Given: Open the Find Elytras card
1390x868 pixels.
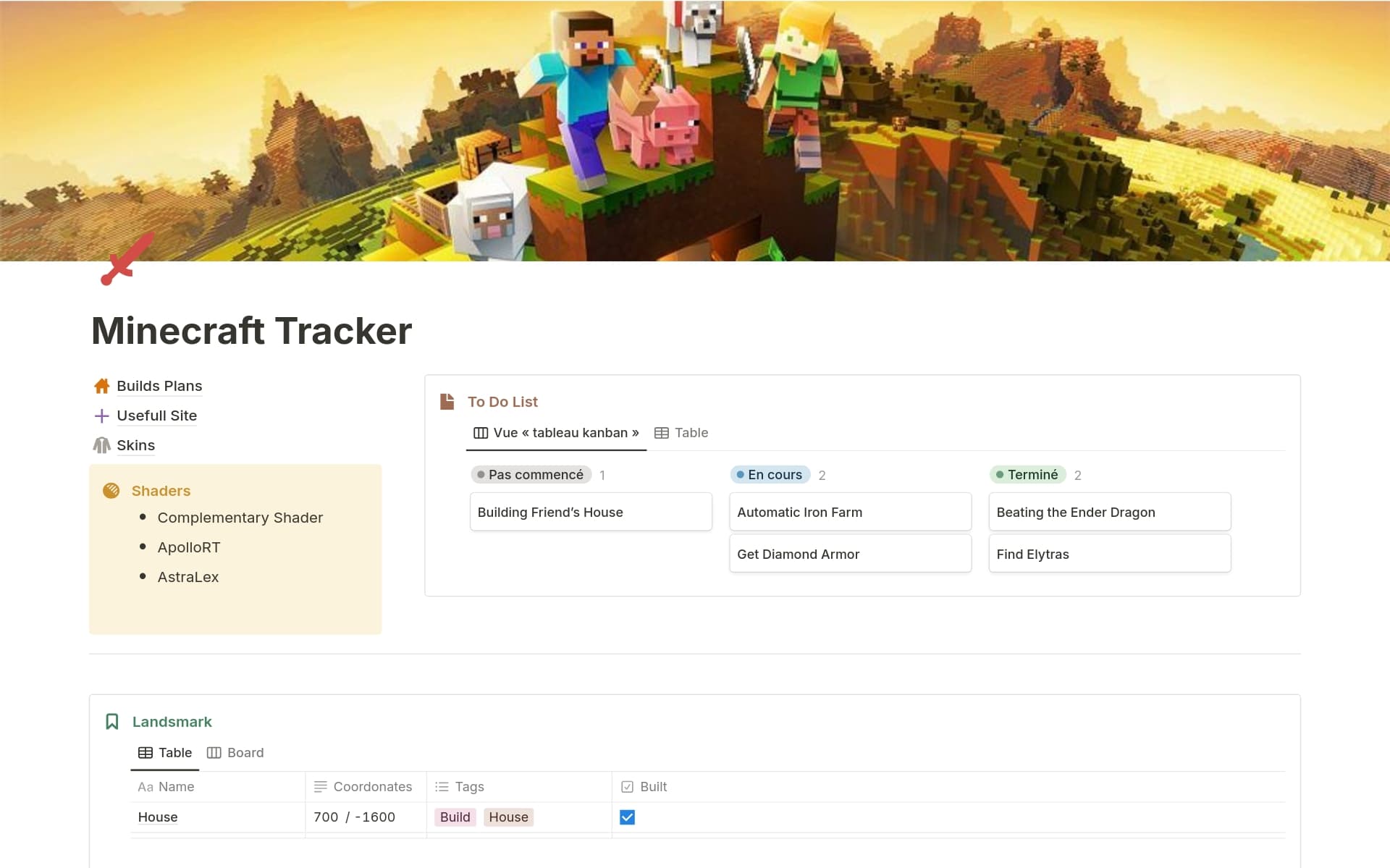Looking at the screenshot, I should point(1110,555).
